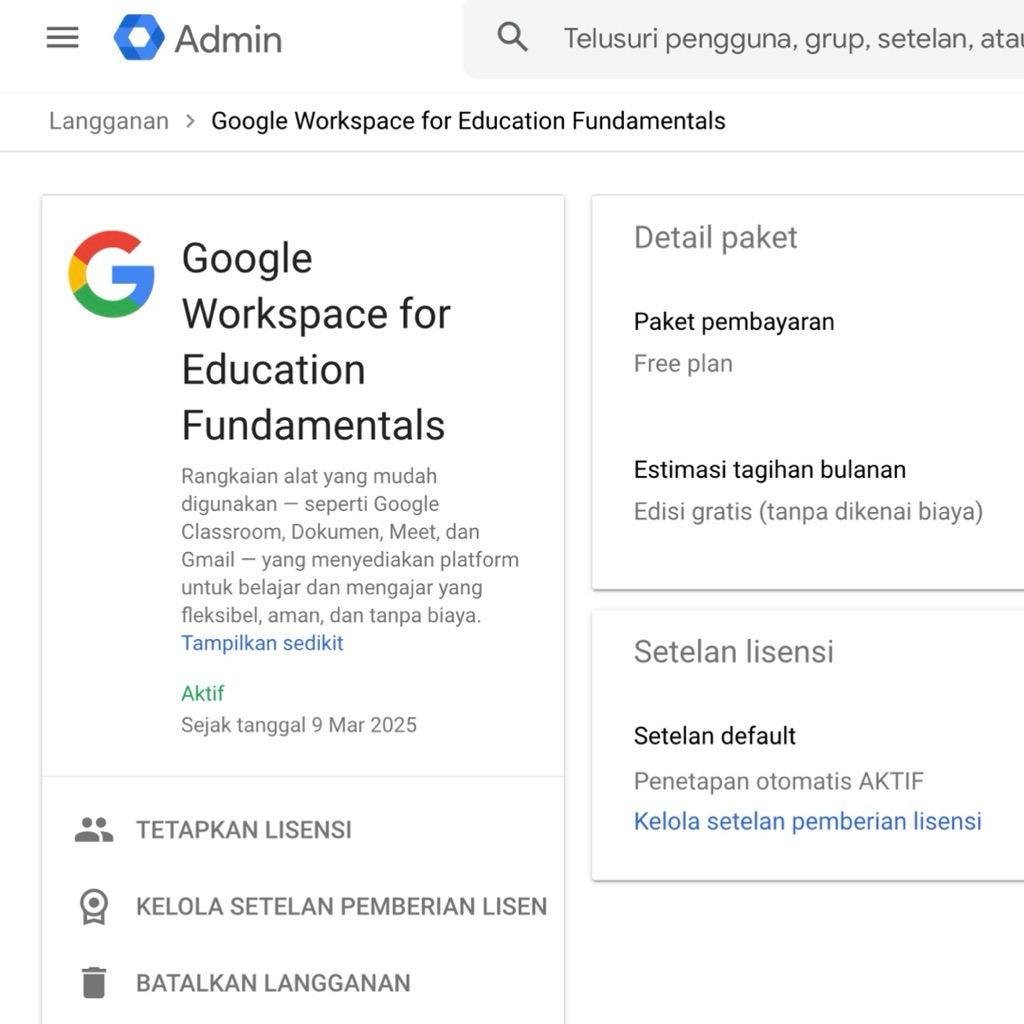The width and height of the screenshot is (1024, 1024).
Task: Click the people icon beside Tetapkan Lisensi
Action: [x=92, y=829]
